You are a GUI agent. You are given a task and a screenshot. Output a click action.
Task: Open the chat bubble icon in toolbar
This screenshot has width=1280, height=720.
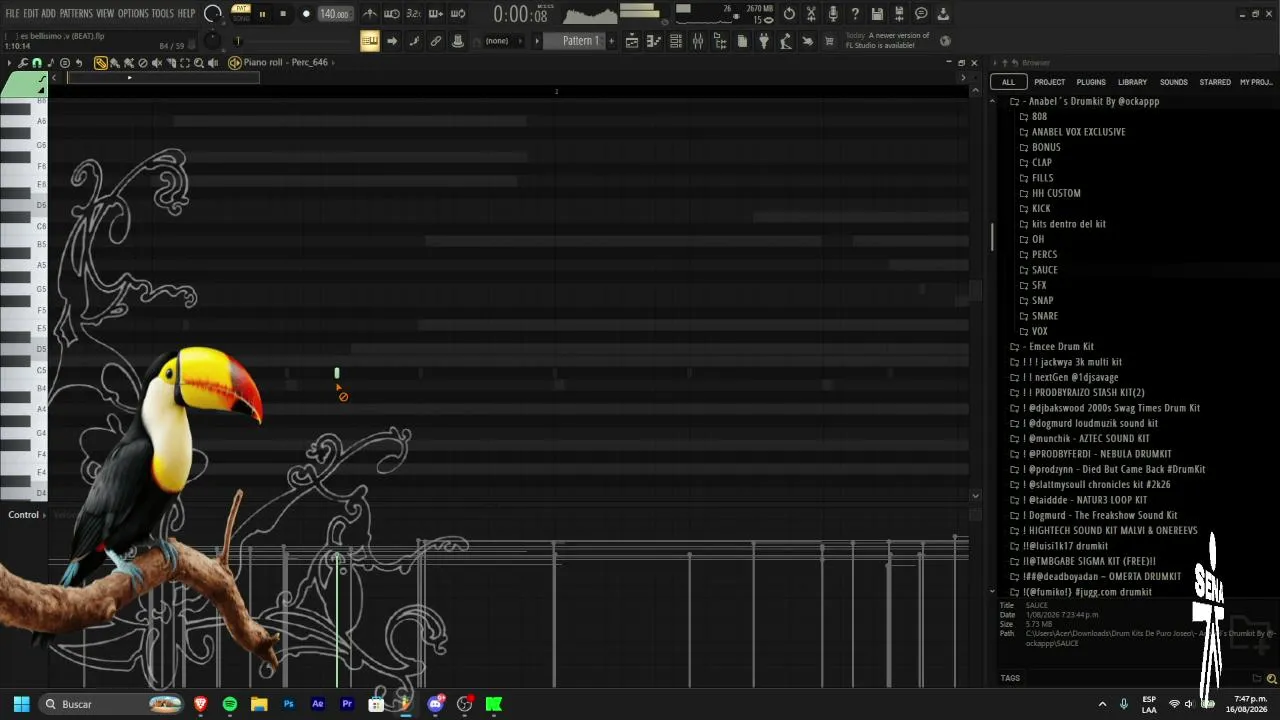921,14
